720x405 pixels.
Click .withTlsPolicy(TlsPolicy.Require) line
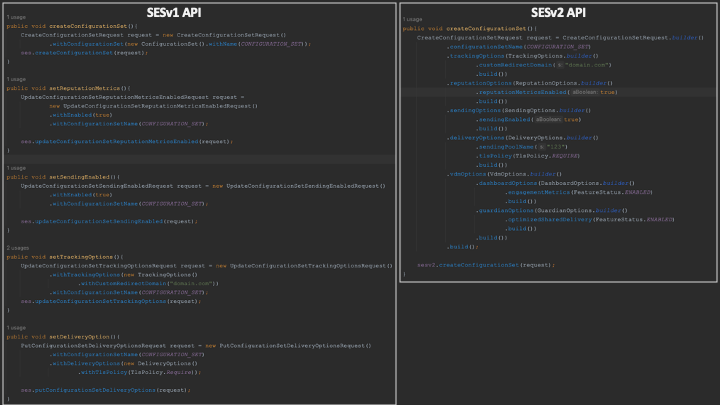(140, 372)
